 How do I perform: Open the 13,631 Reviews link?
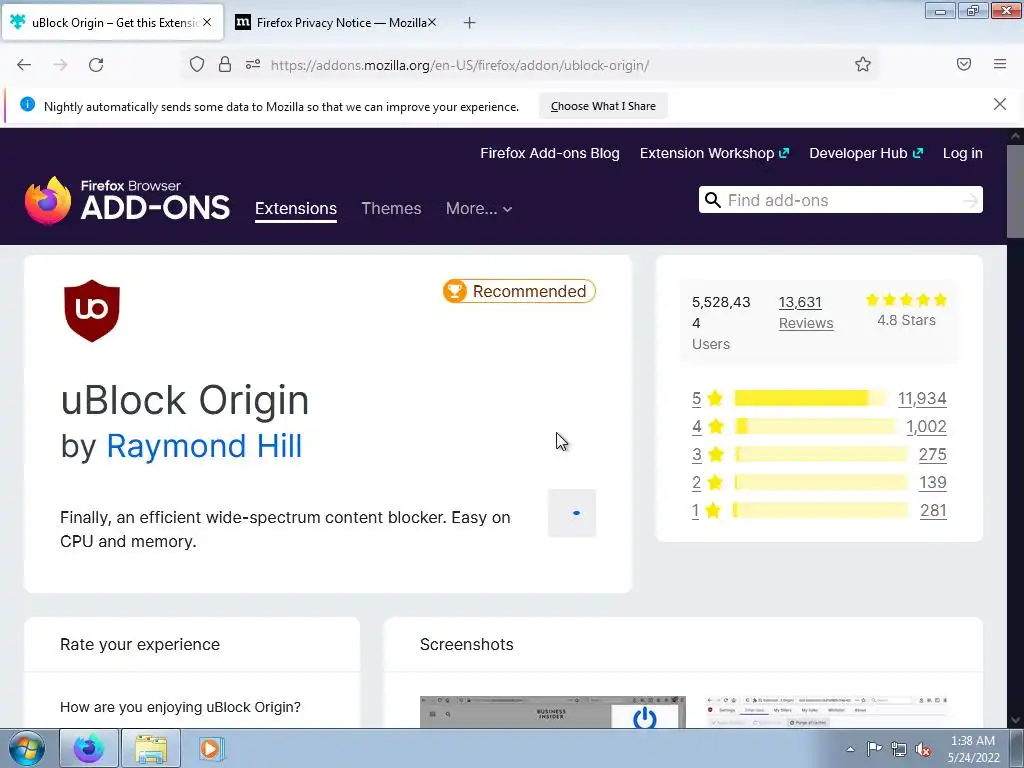point(806,313)
